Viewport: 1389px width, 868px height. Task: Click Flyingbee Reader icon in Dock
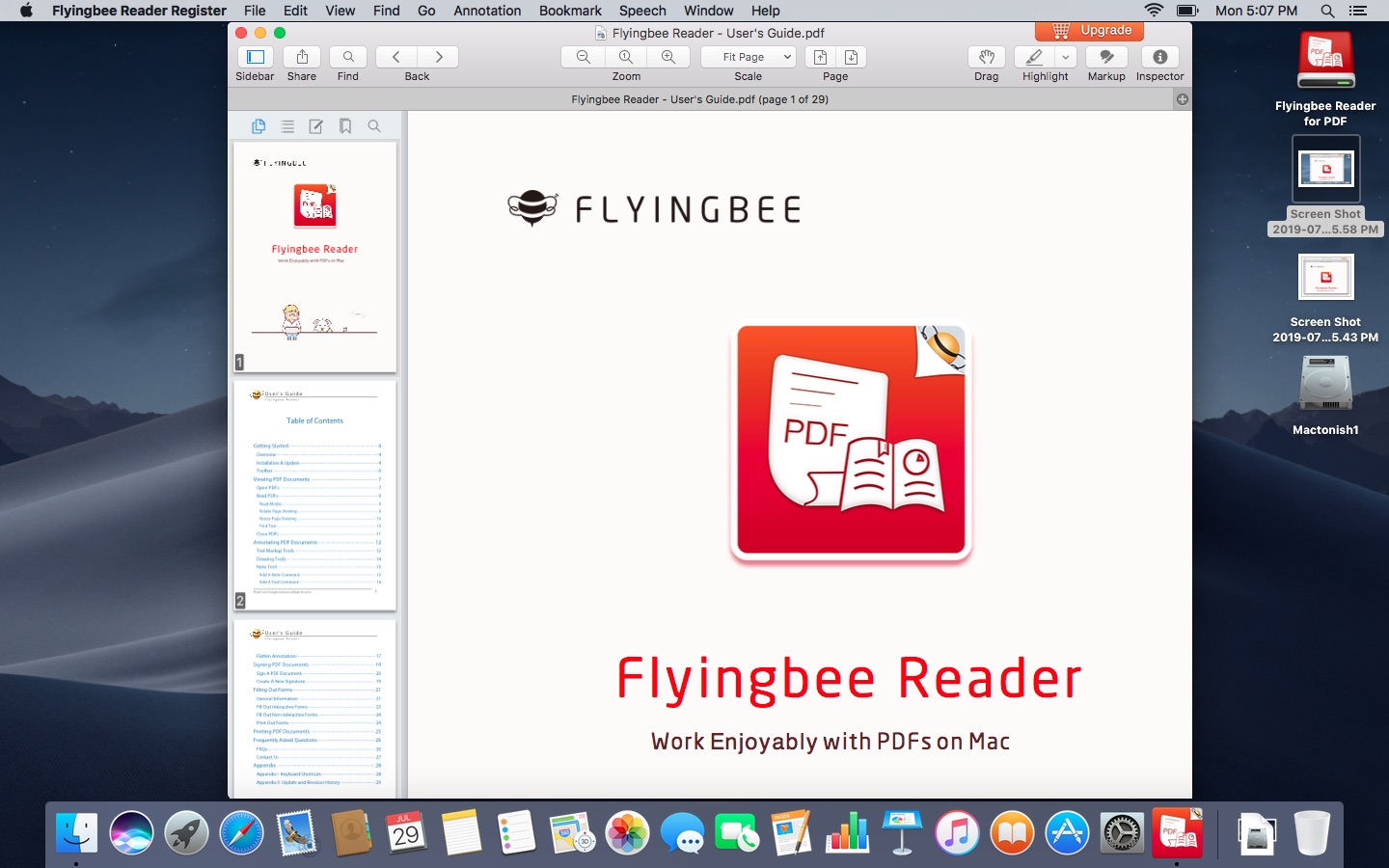(x=1177, y=833)
